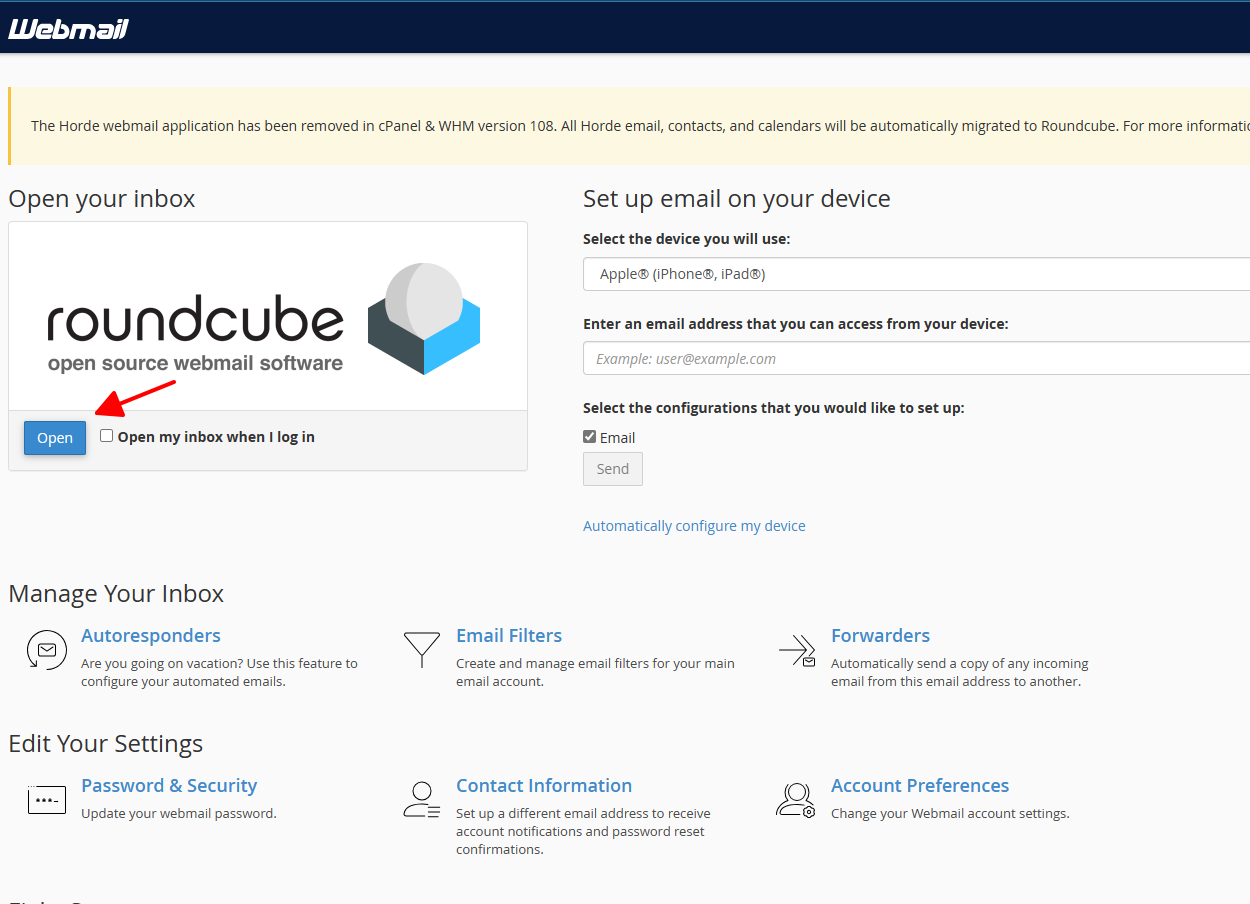Screen dimensions: 1250x904
Task: Open the Account Preferences link
Action: [x=920, y=786]
